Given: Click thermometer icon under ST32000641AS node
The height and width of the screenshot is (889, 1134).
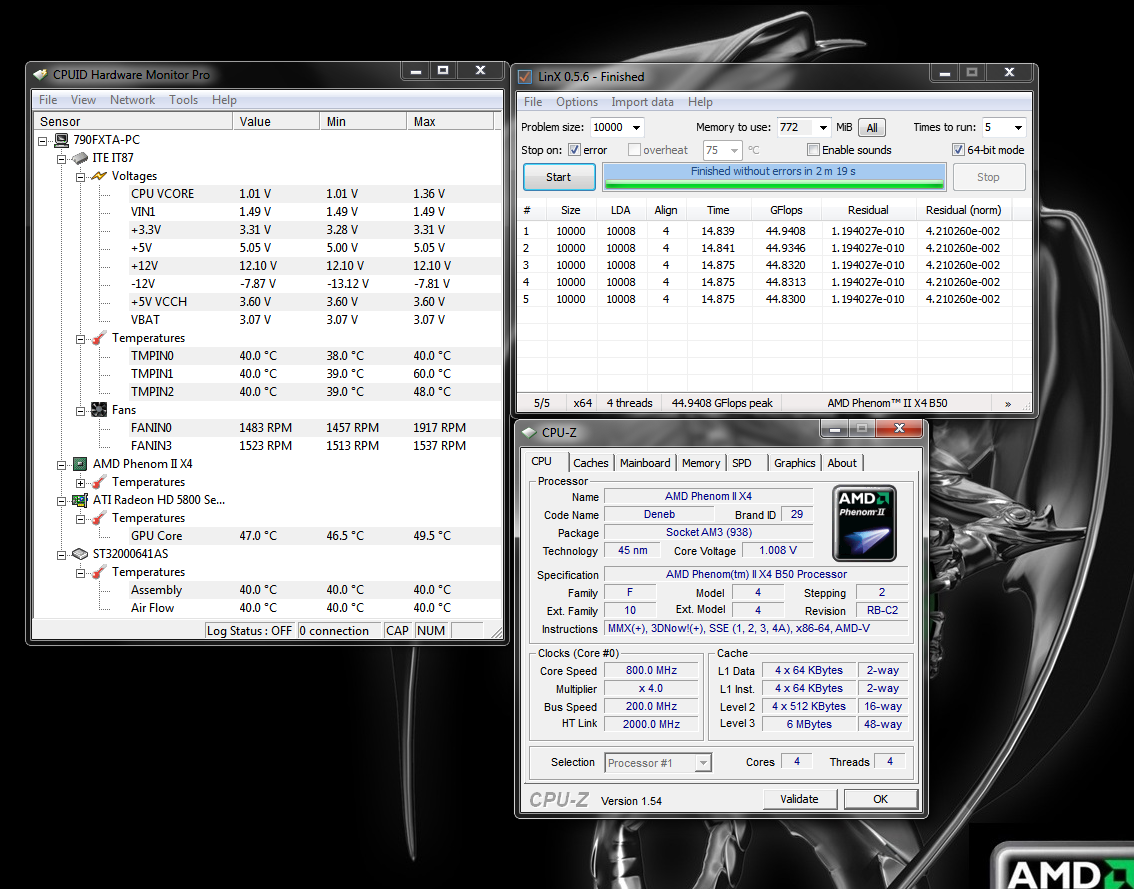Looking at the screenshot, I should point(99,572).
